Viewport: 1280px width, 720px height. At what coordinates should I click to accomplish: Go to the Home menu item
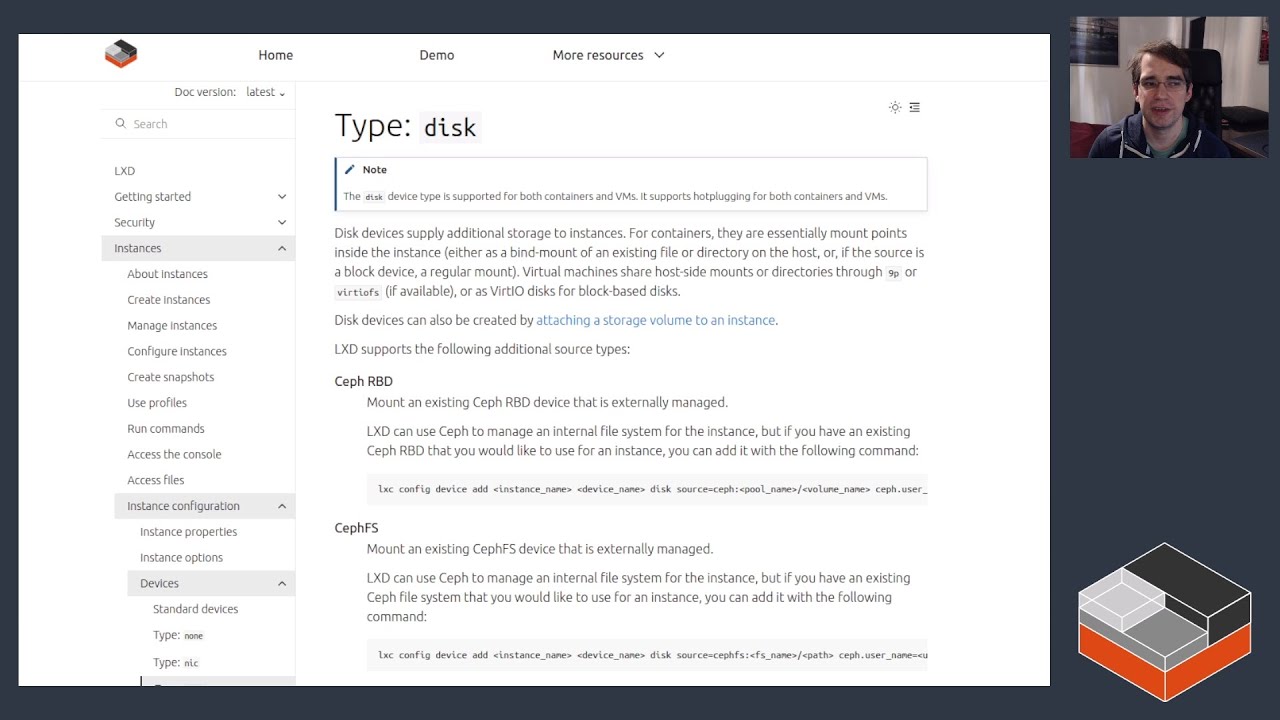[x=275, y=55]
